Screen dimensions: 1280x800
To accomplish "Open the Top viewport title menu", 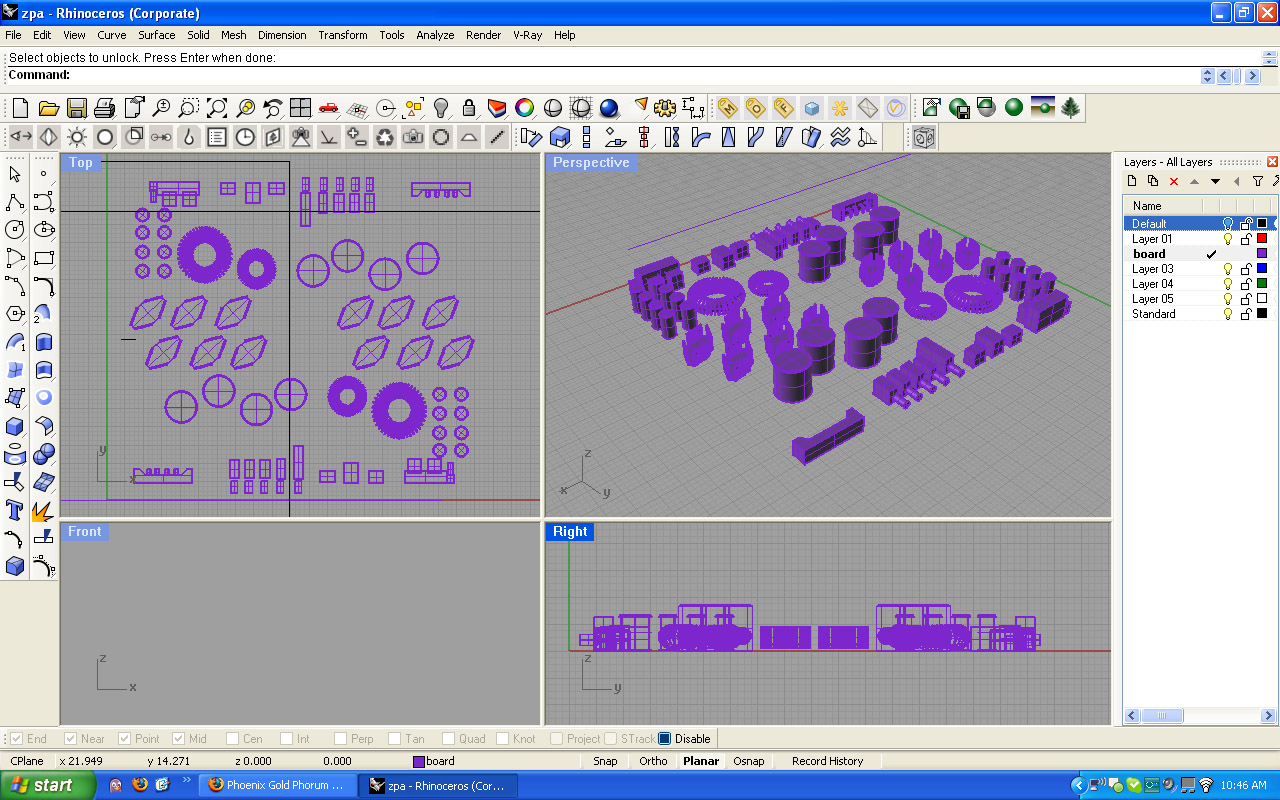I will 81,162.
